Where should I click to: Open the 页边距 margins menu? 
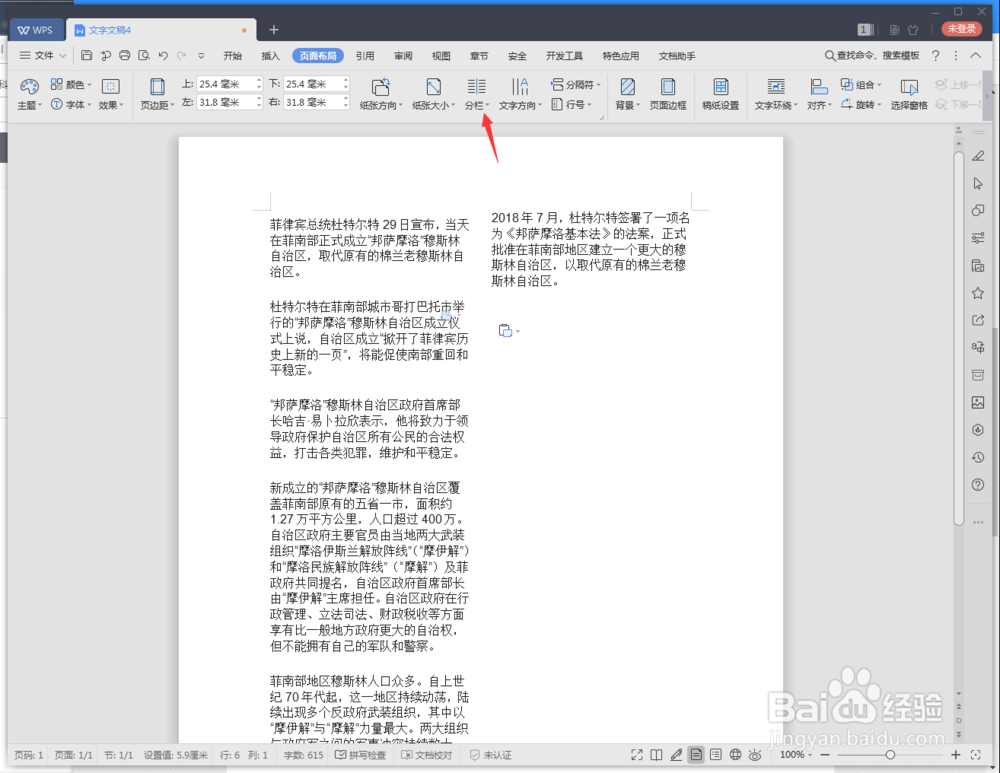(x=157, y=94)
